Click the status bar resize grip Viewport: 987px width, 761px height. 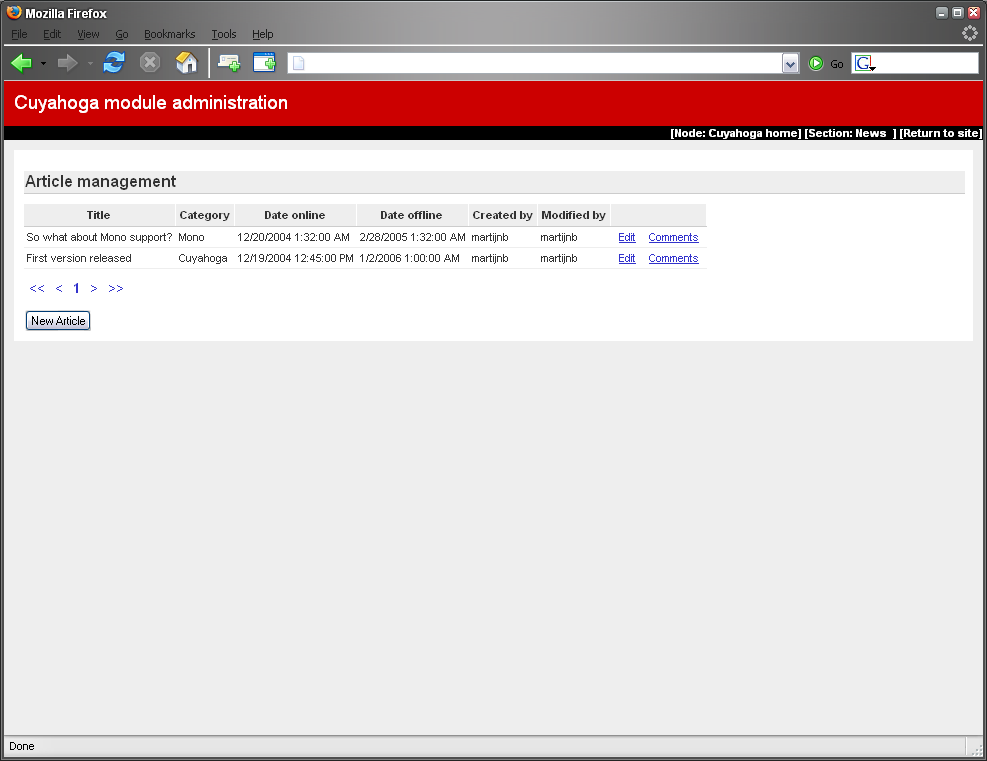[x=976, y=749]
